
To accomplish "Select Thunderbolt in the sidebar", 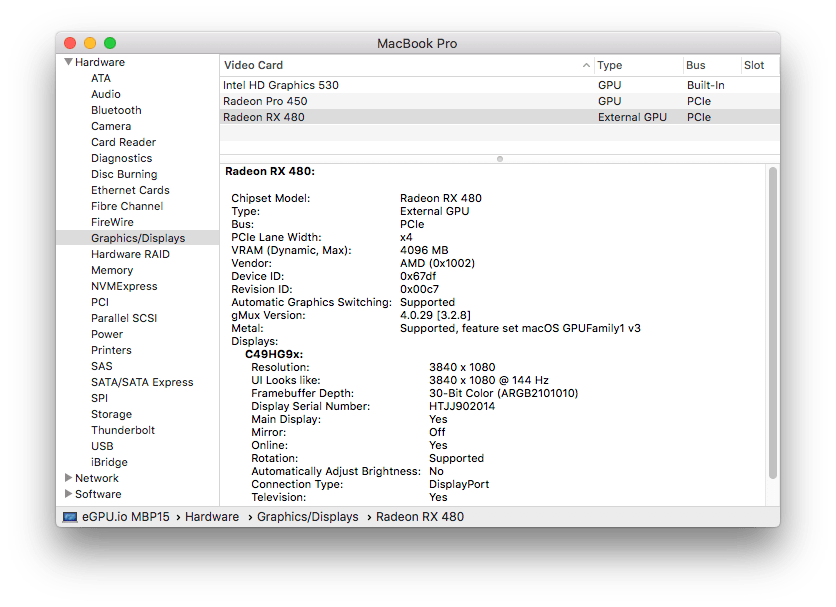I will (x=123, y=430).
